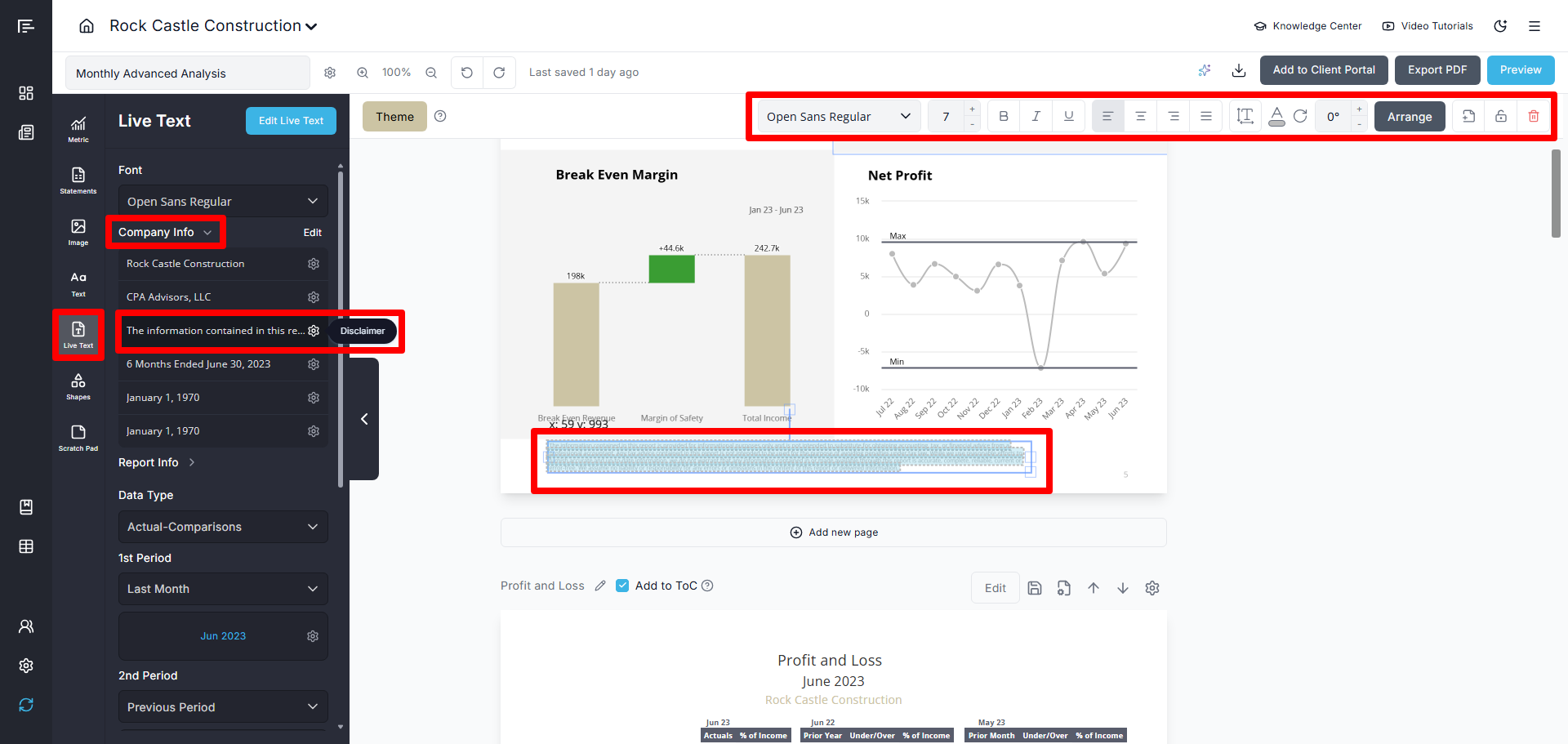Apply italic formatting to text
Image resolution: width=1568 pixels, height=744 pixels.
coord(1036,117)
